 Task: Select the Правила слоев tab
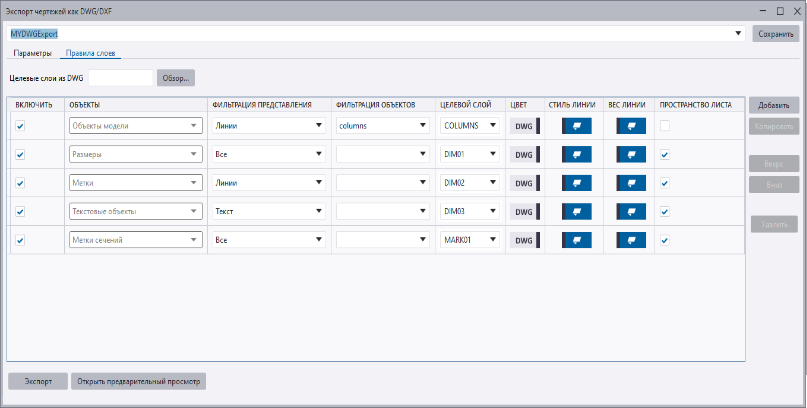[x=92, y=53]
